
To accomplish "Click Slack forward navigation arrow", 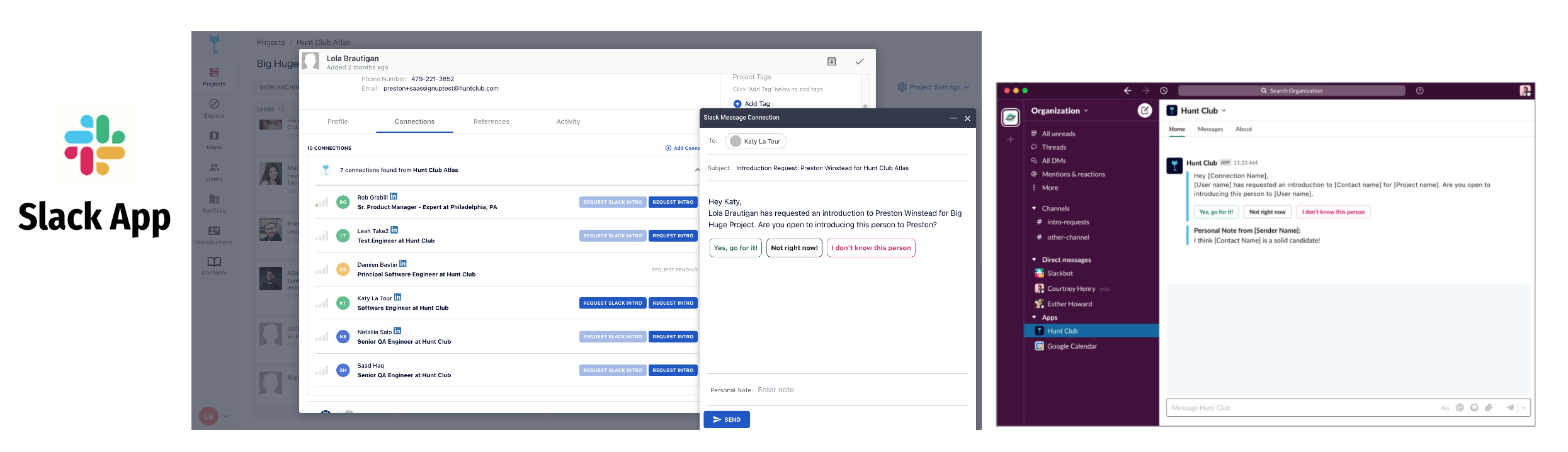I will pyautogui.click(x=1145, y=91).
